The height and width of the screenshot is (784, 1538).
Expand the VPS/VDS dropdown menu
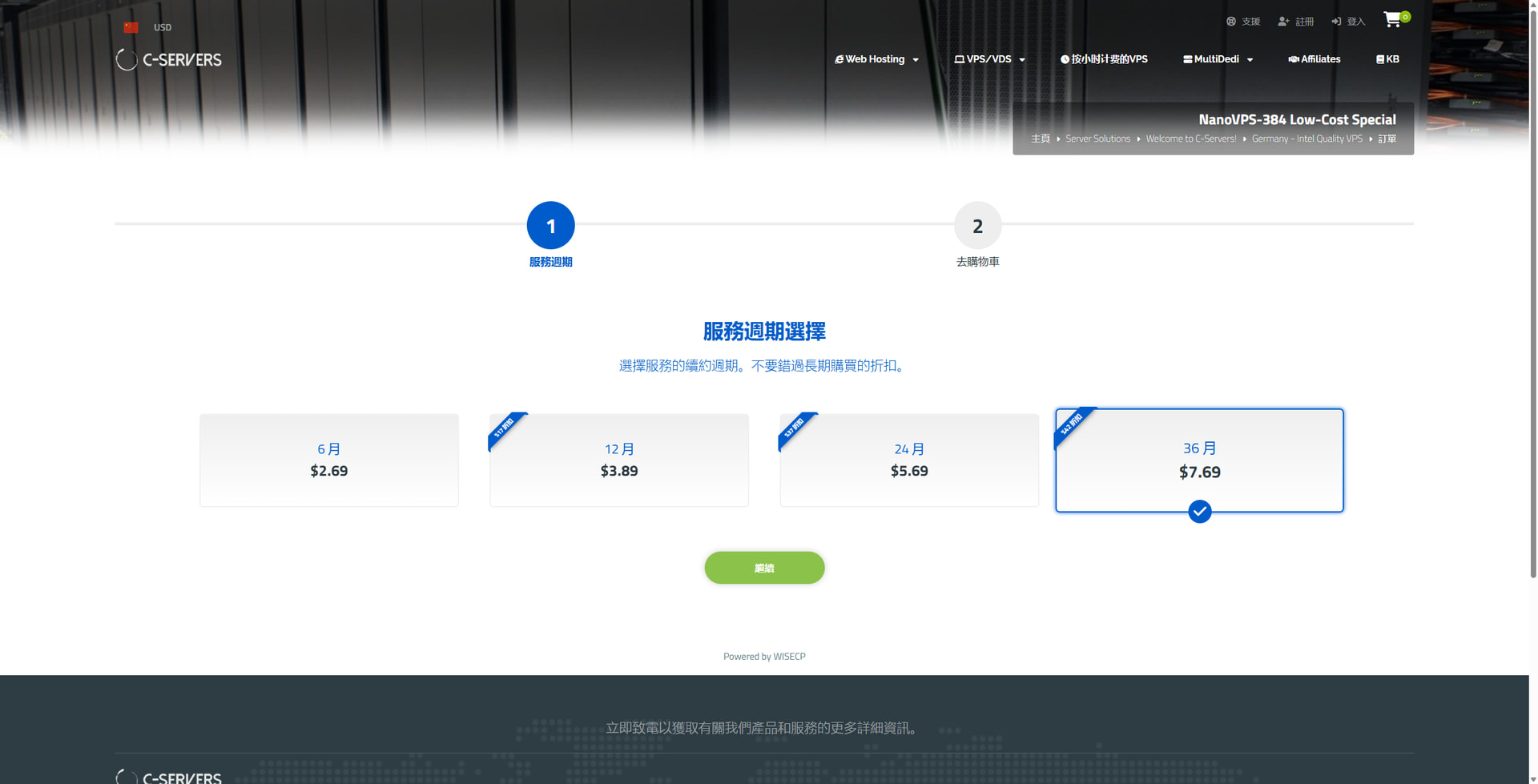[989, 59]
